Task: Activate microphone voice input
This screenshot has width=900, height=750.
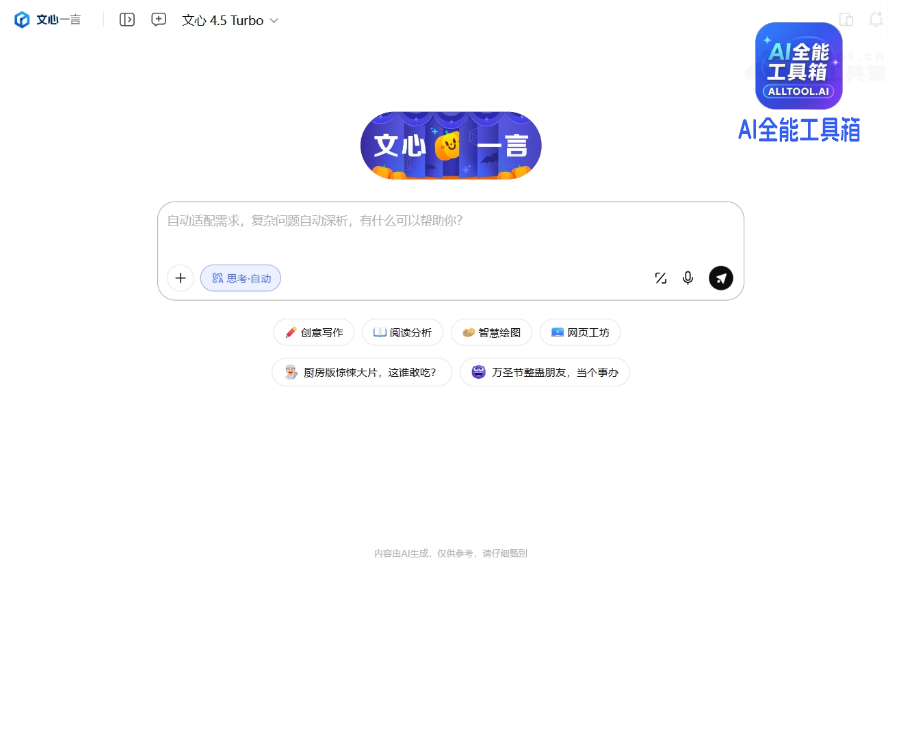Action: 688,278
